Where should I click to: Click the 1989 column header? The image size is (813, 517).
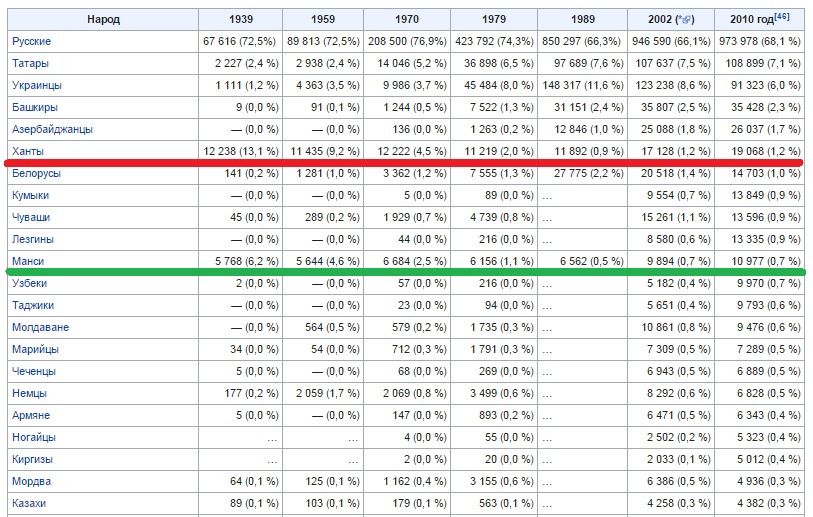[582, 19]
